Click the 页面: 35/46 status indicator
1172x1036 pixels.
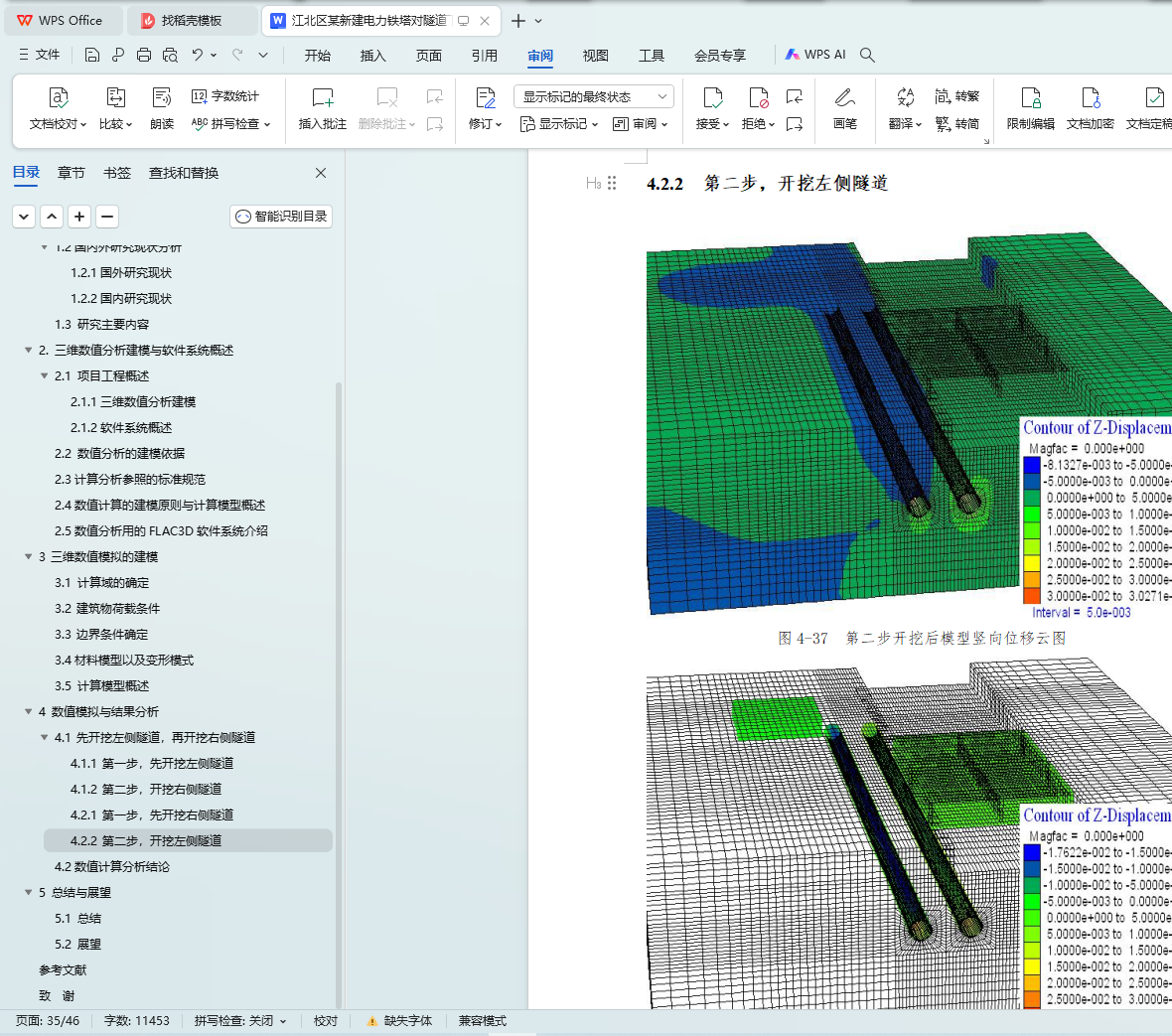48,1020
